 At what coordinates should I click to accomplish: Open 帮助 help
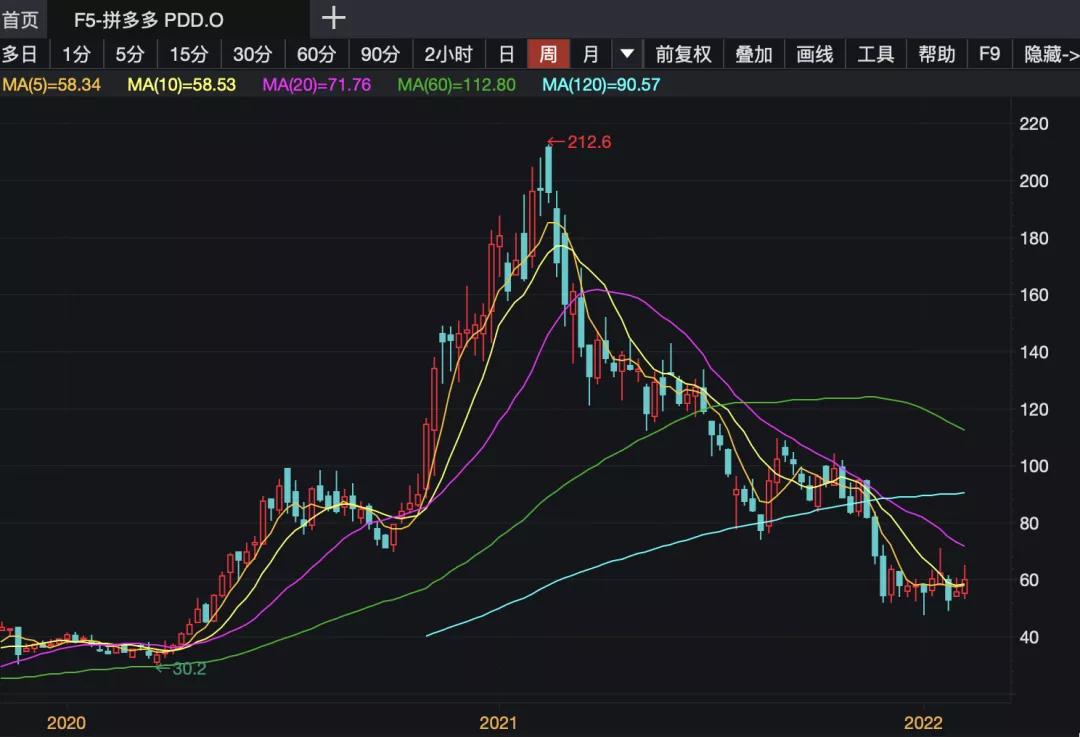[x=936, y=54]
